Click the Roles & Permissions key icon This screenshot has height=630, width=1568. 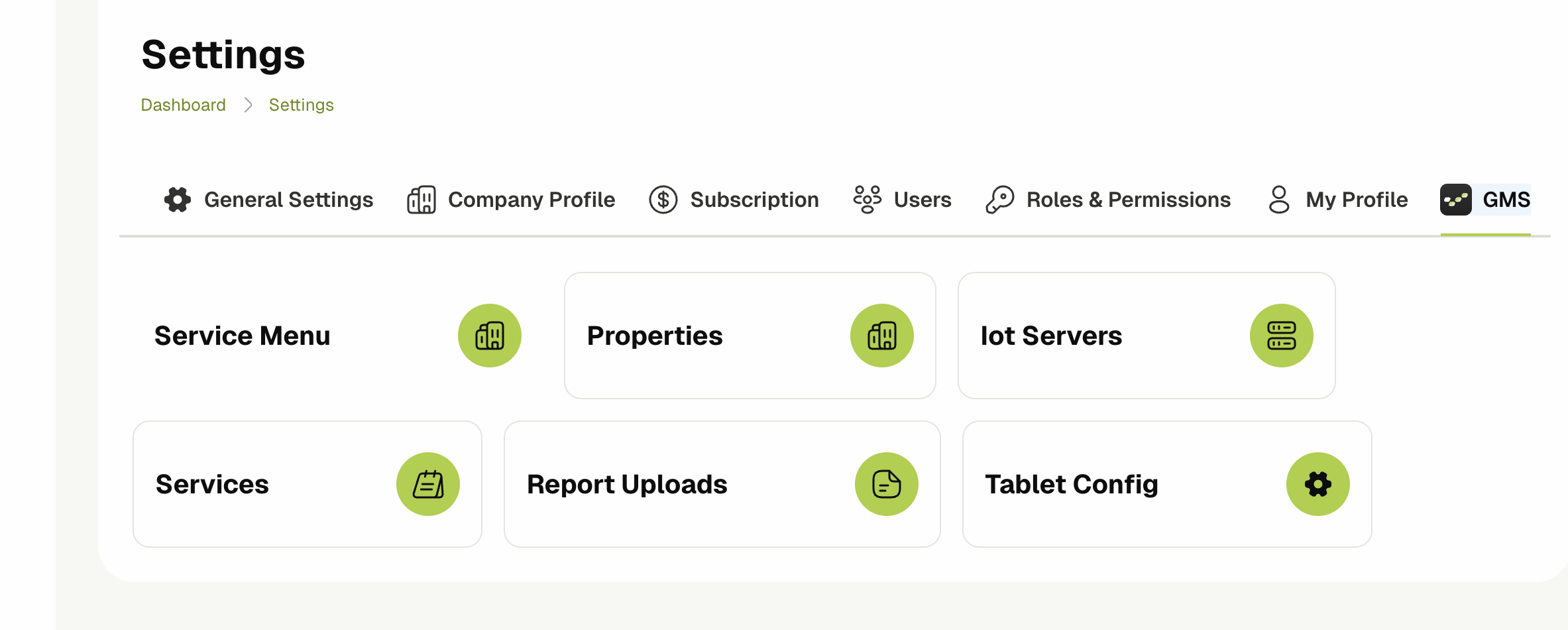tap(999, 200)
